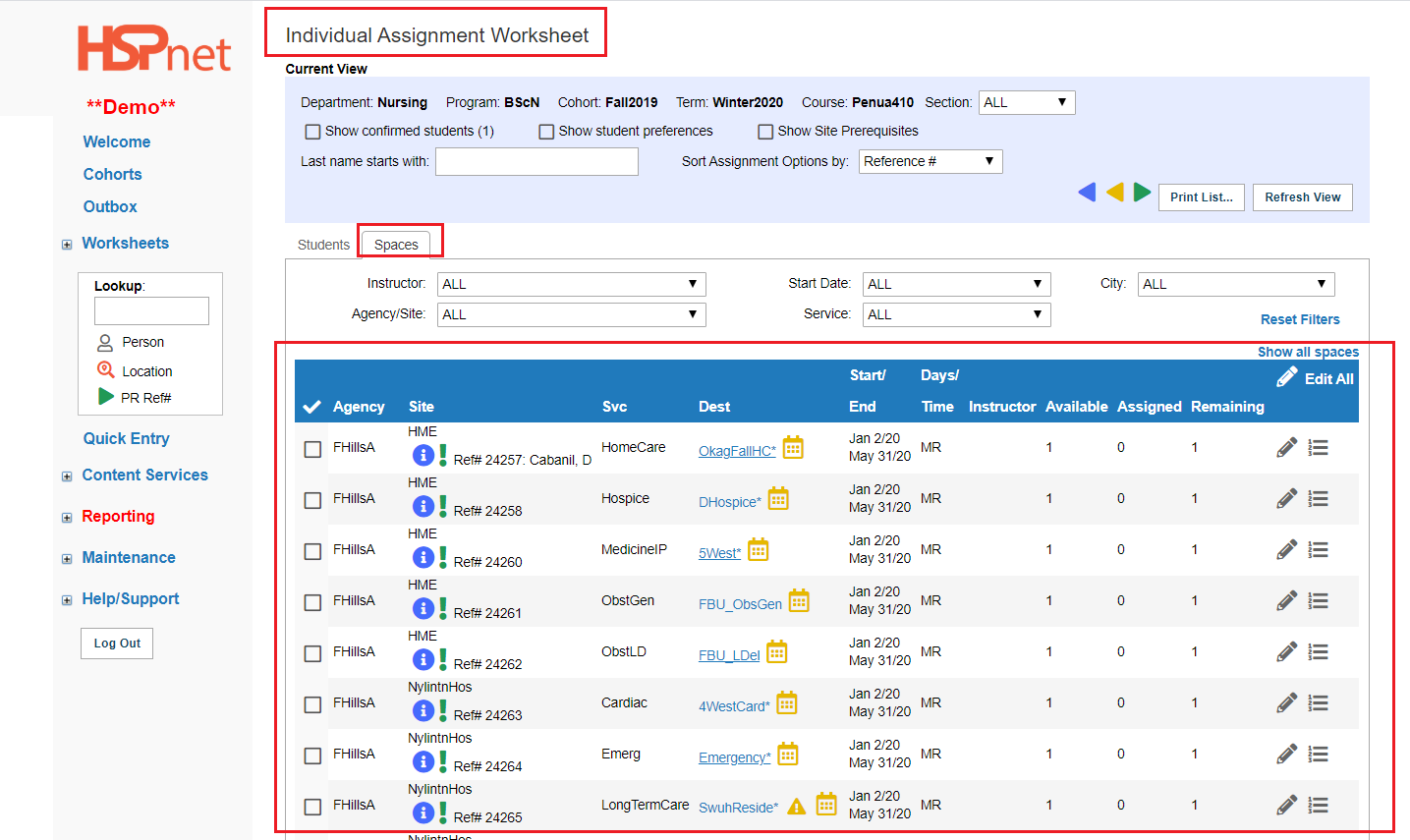Image resolution: width=1410 pixels, height=840 pixels.
Task: Enable Show confirmed students checkbox
Action: pyautogui.click(x=312, y=132)
